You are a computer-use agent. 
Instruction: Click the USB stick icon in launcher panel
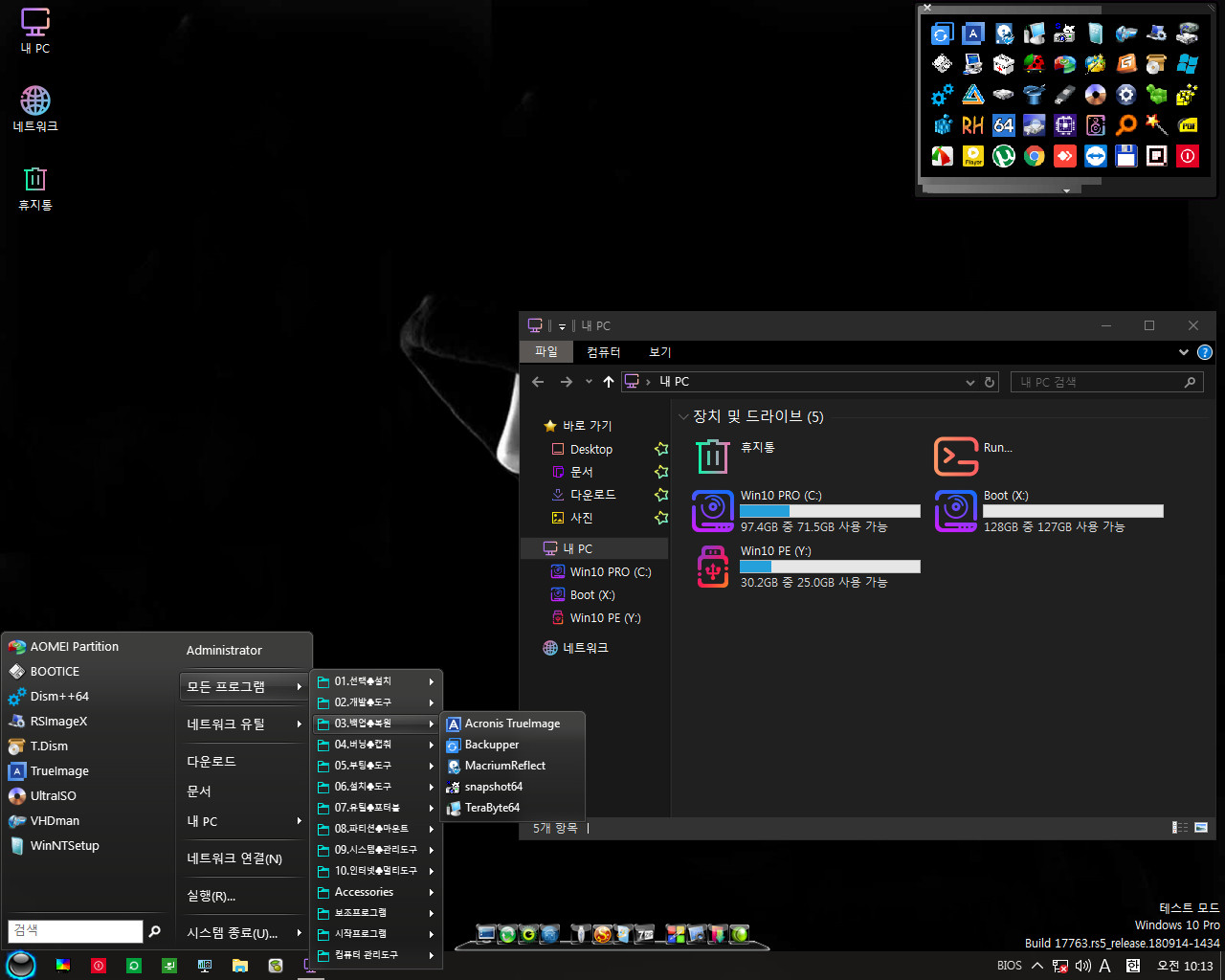point(1065,95)
